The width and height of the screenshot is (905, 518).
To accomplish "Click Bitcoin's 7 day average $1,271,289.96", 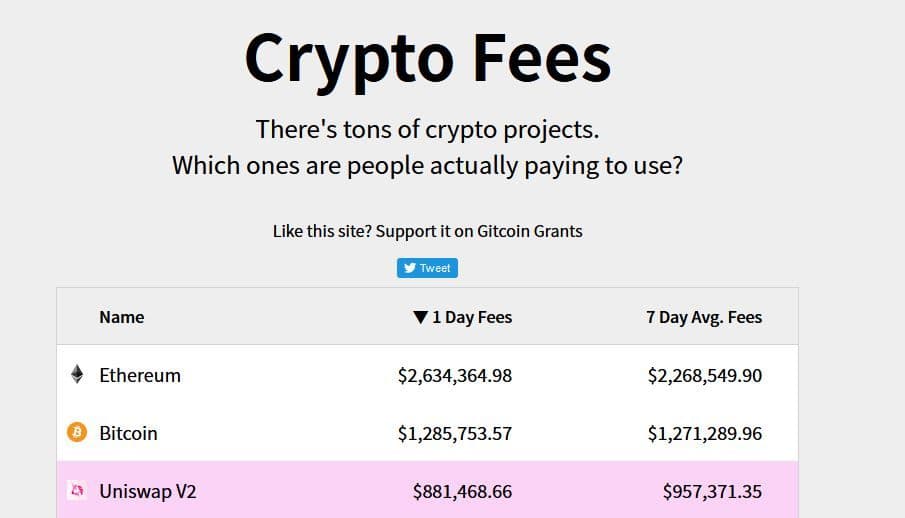I will [704, 433].
